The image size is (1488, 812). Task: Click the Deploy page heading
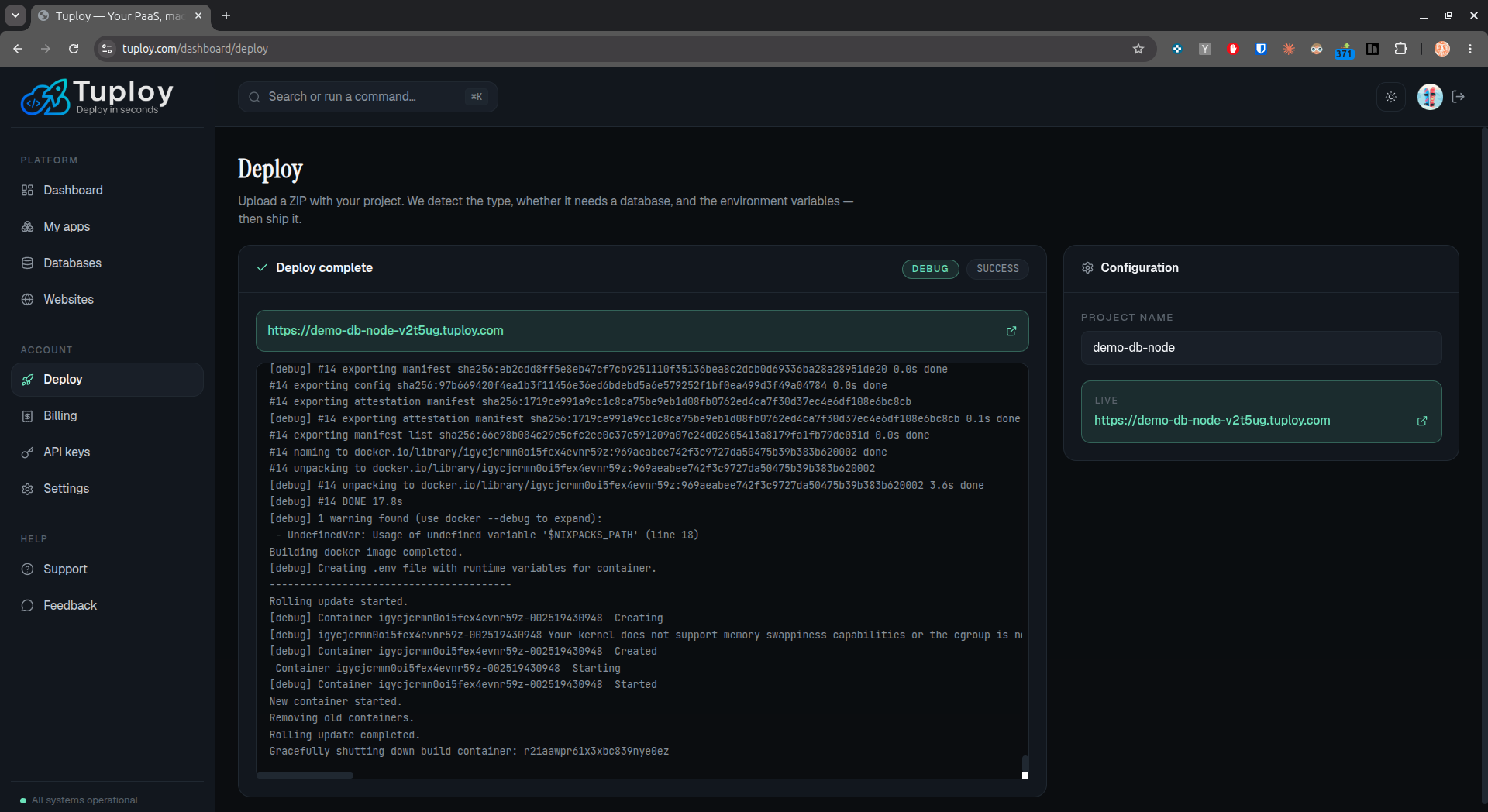point(270,170)
